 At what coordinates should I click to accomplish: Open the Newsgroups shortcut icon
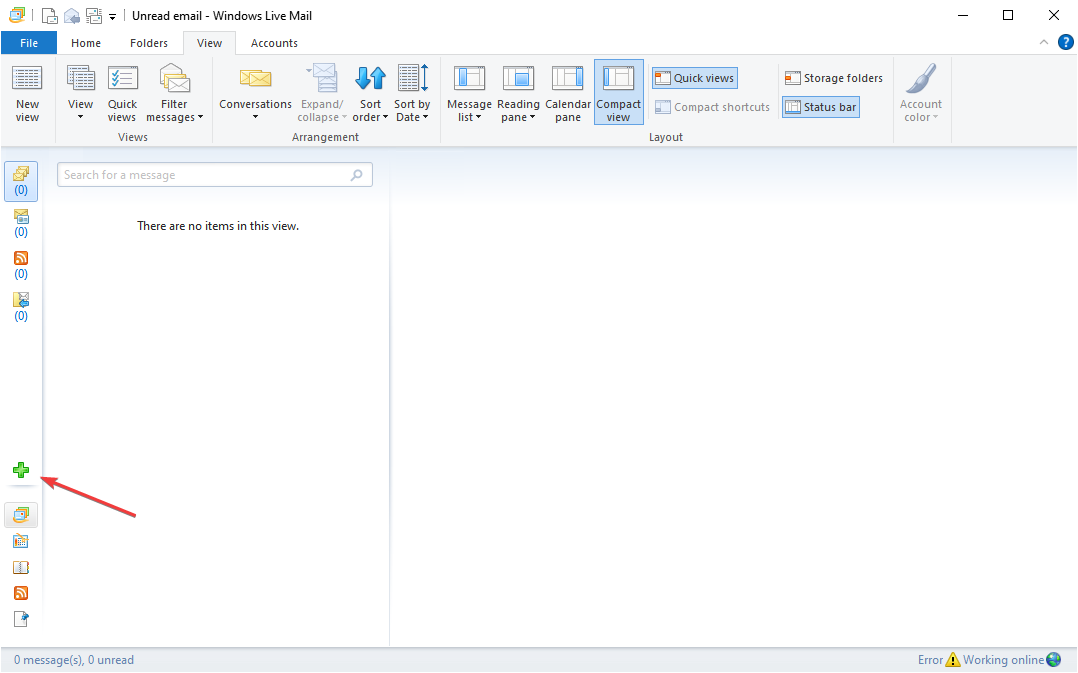(21, 619)
